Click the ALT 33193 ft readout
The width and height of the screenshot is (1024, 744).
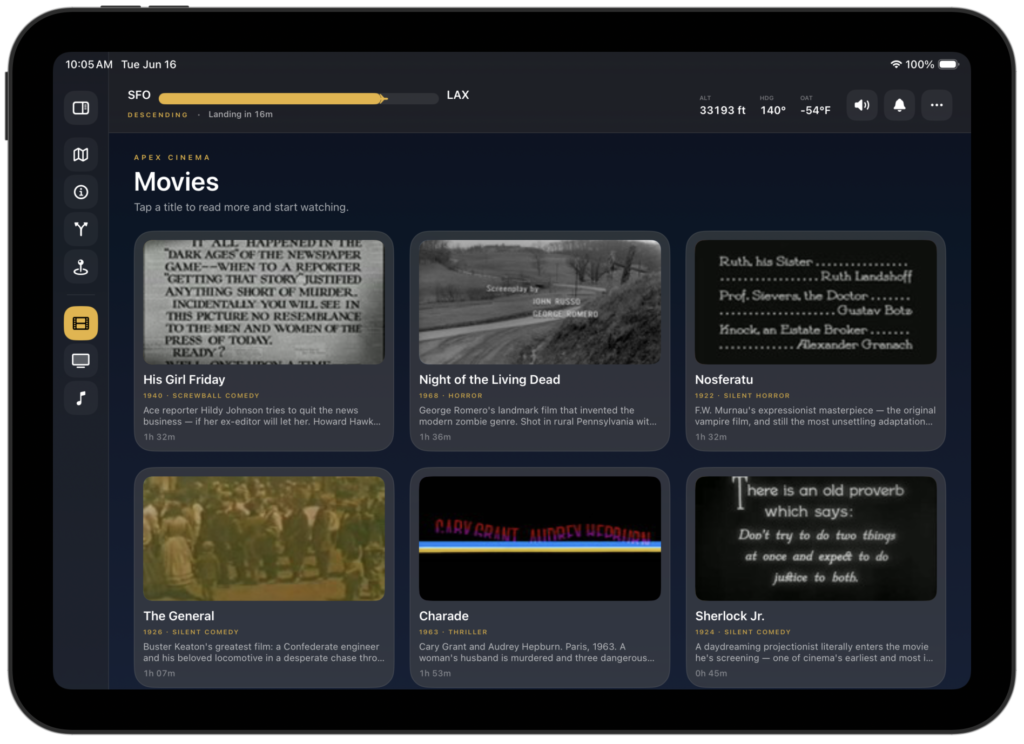pos(722,106)
